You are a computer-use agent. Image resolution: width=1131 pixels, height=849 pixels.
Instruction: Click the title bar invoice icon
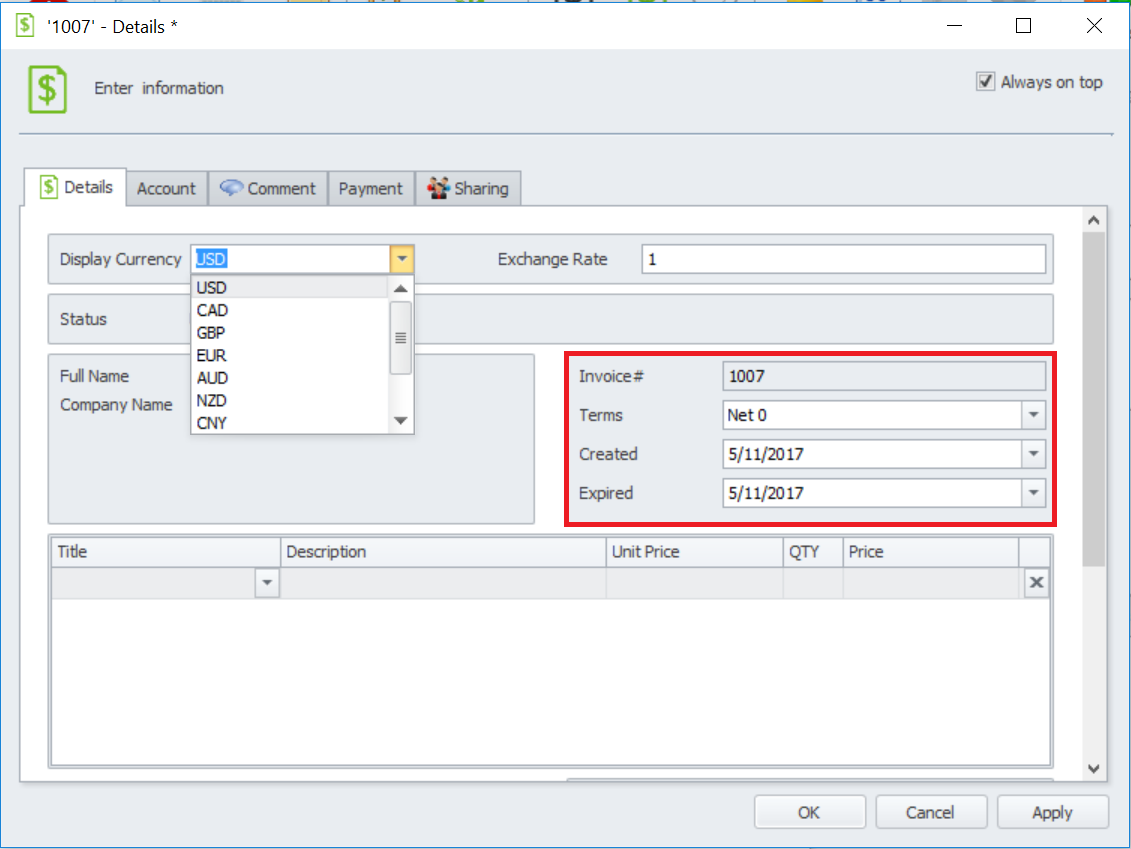pyautogui.click(x=25, y=26)
